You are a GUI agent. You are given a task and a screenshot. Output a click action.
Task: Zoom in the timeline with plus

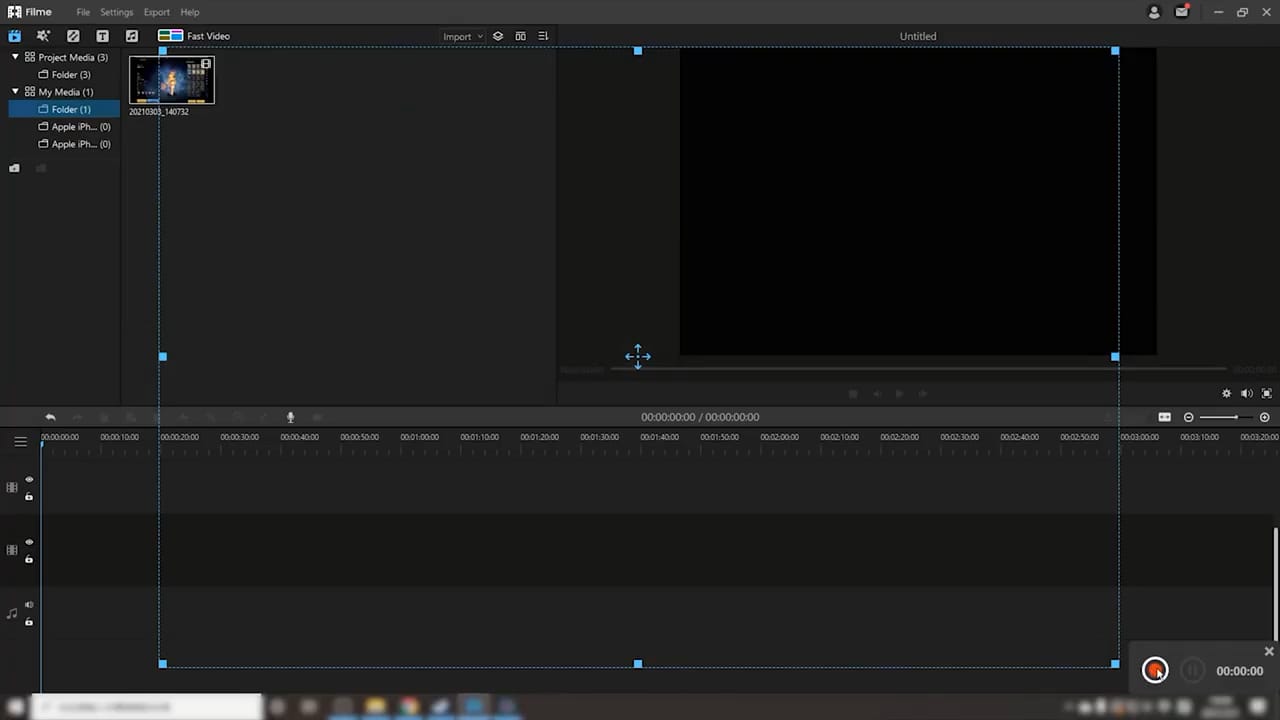(1265, 417)
